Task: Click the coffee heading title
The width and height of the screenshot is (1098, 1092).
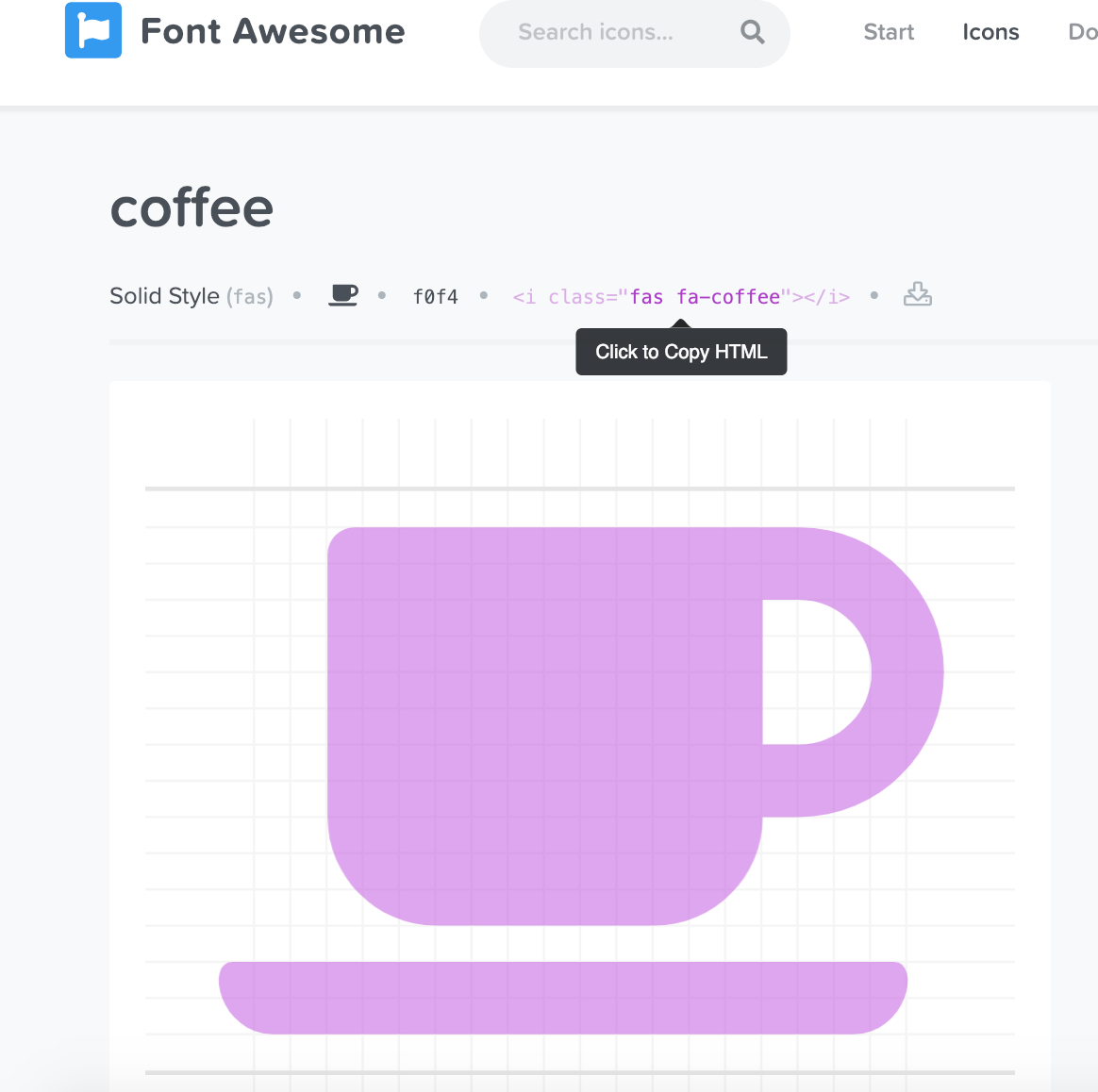Action: point(191,208)
